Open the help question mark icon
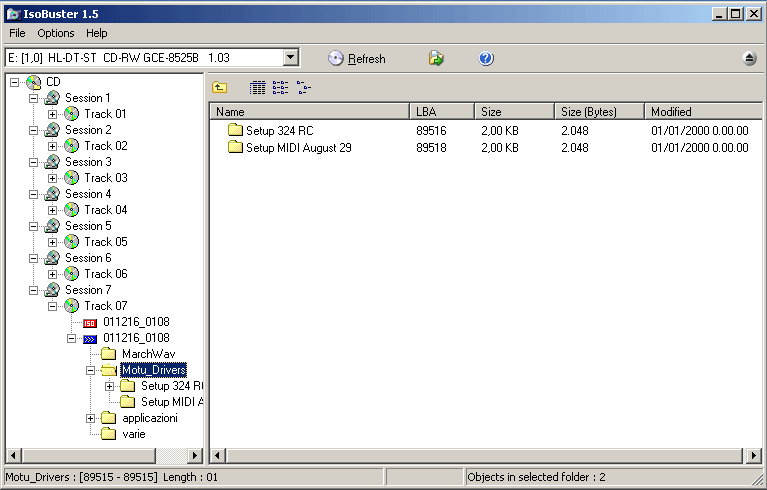The height and width of the screenshot is (490, 767). (x=486, y=59)
